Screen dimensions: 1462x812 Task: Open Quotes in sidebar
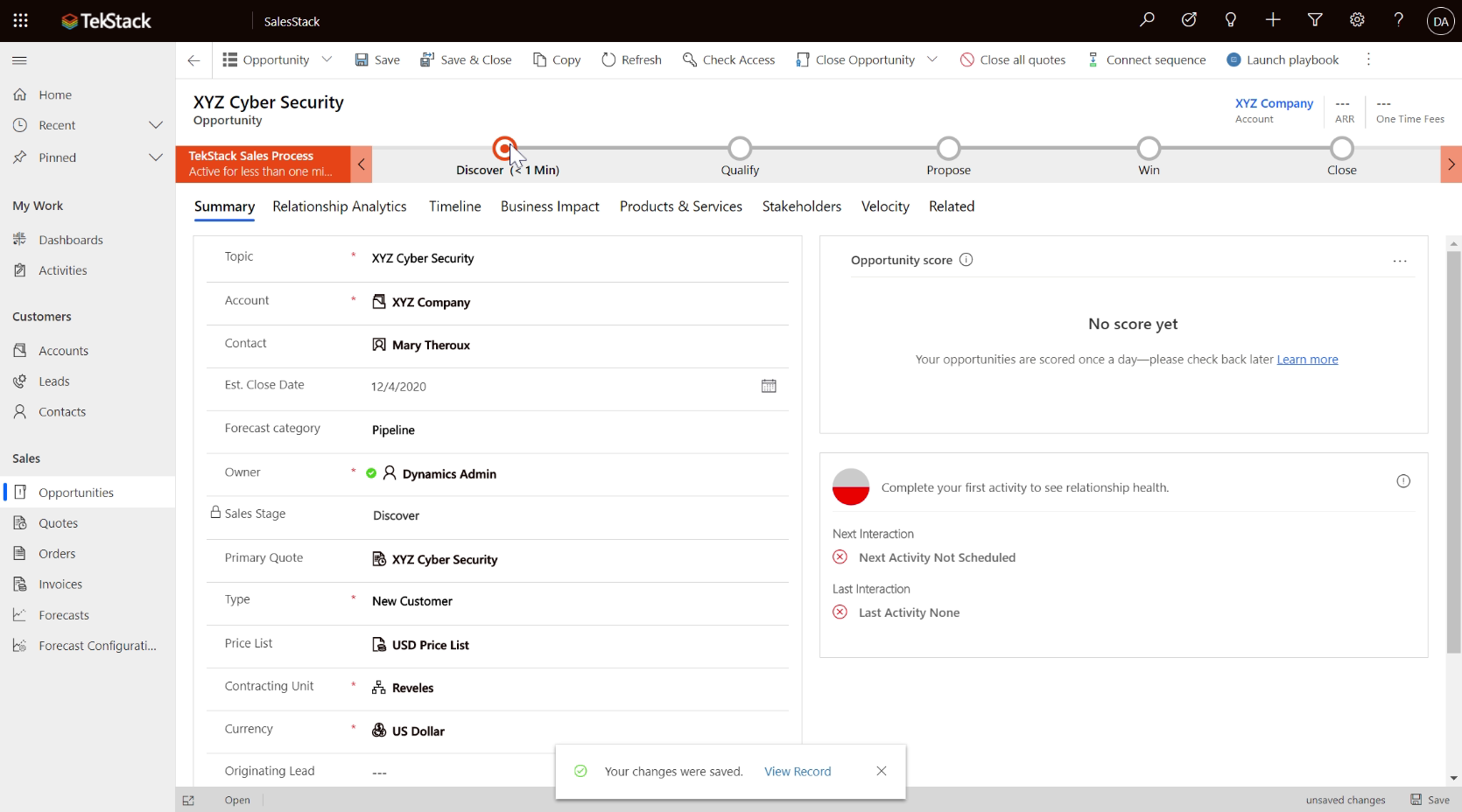click(x=88, y=523)
